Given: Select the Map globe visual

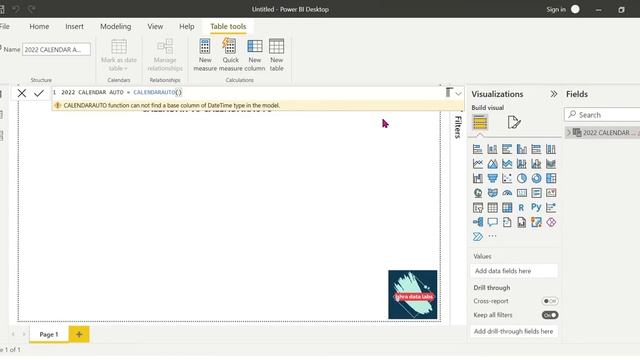Looking at the screenshot, I should pyautogui.click(x=478, y=193).
